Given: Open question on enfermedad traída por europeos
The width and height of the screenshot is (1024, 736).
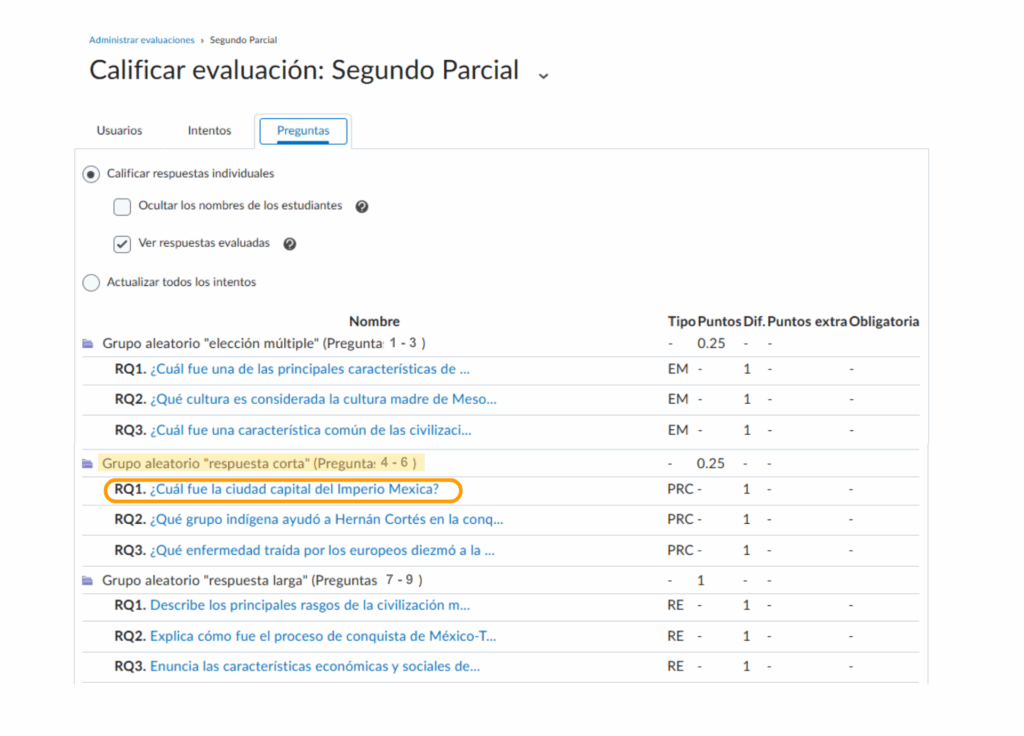Looking at the screenshot, I should [x=322, y=550].
